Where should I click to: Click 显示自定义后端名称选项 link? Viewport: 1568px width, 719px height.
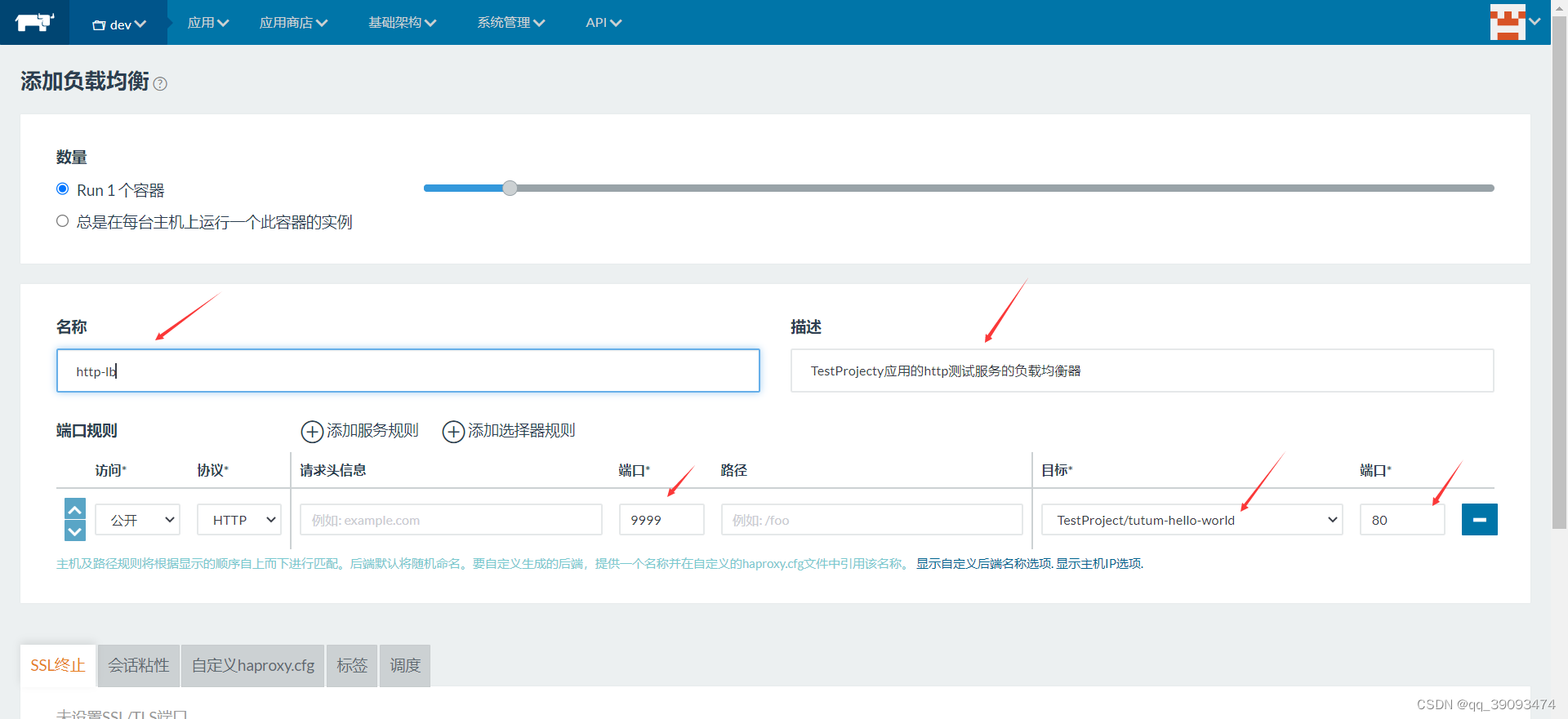(x=983, y=564)
